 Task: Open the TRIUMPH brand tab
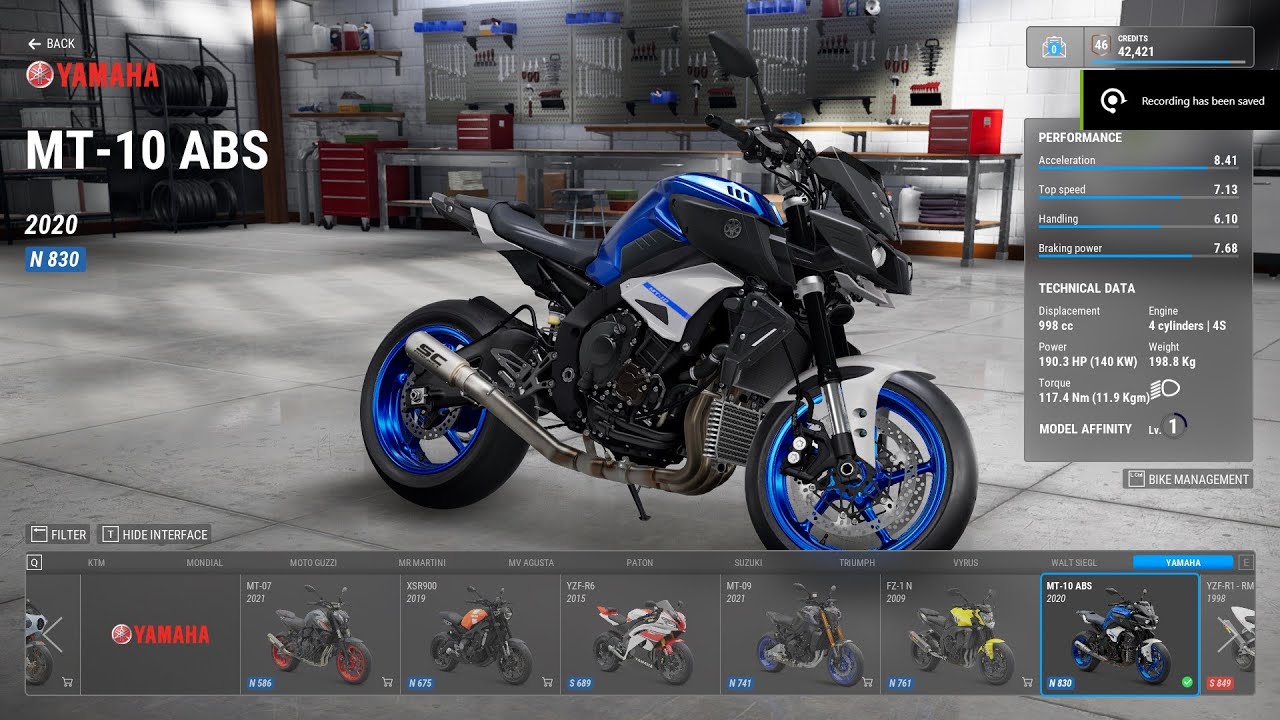tap(857, 563)
